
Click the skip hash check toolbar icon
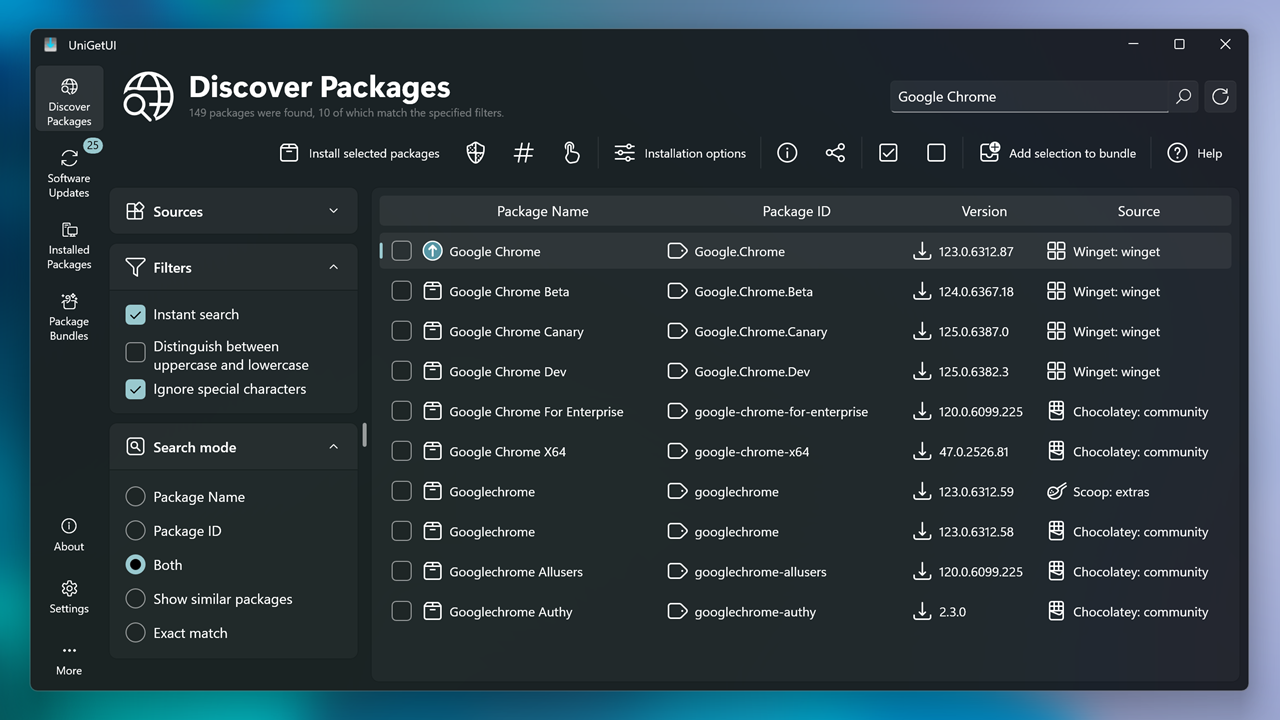523,152
